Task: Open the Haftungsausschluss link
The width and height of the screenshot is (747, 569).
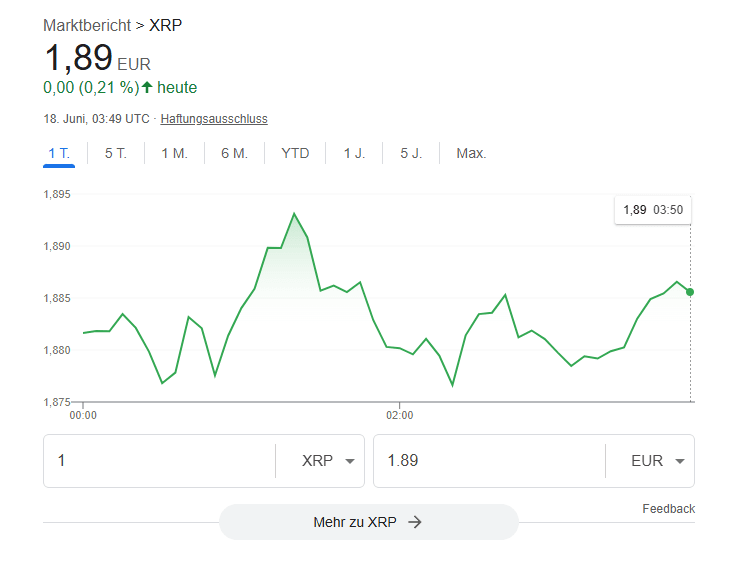Action: (x=214, y=119)
